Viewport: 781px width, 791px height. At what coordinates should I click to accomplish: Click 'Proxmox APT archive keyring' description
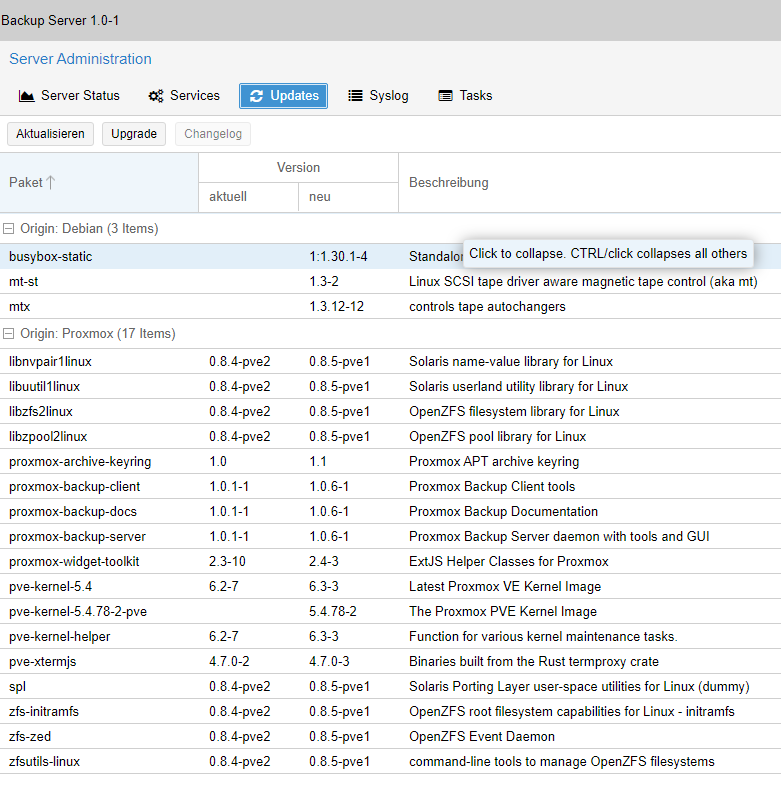coord(494,462)
